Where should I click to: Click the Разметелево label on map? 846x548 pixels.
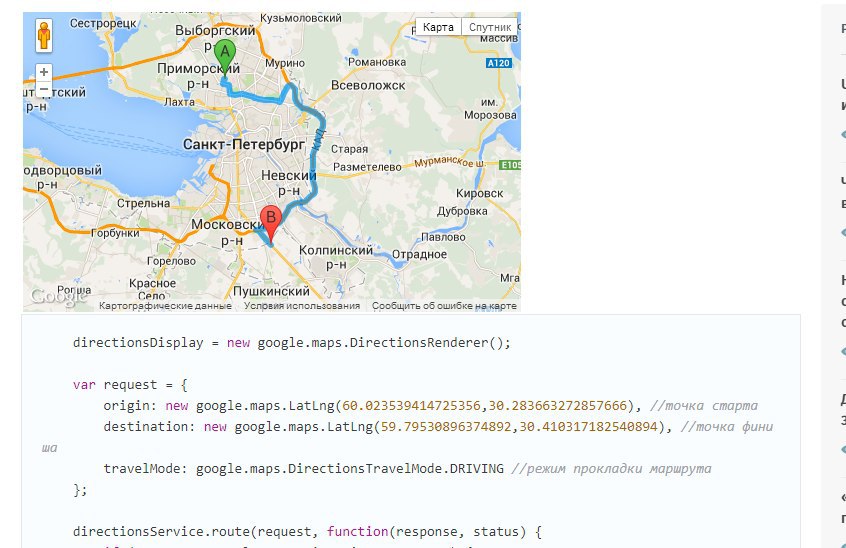(x=367, y=167)
